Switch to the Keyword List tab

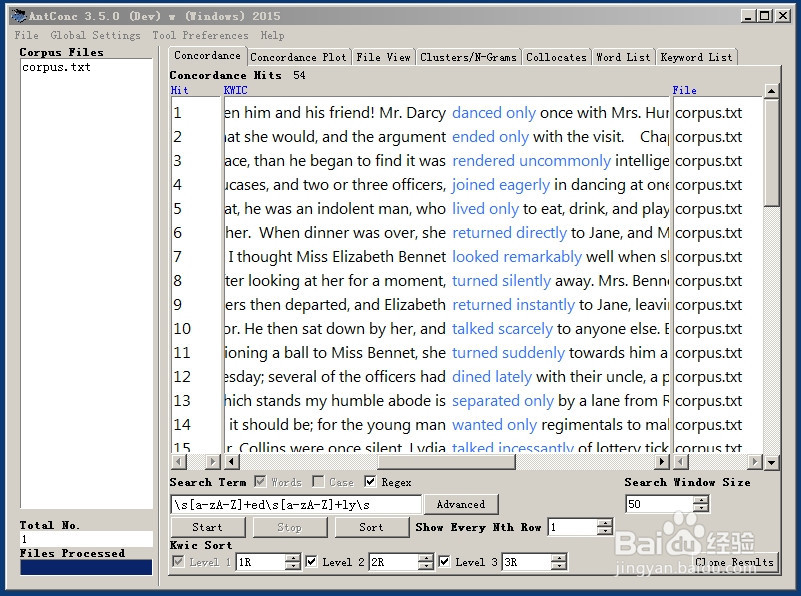[x=696, y=57]
